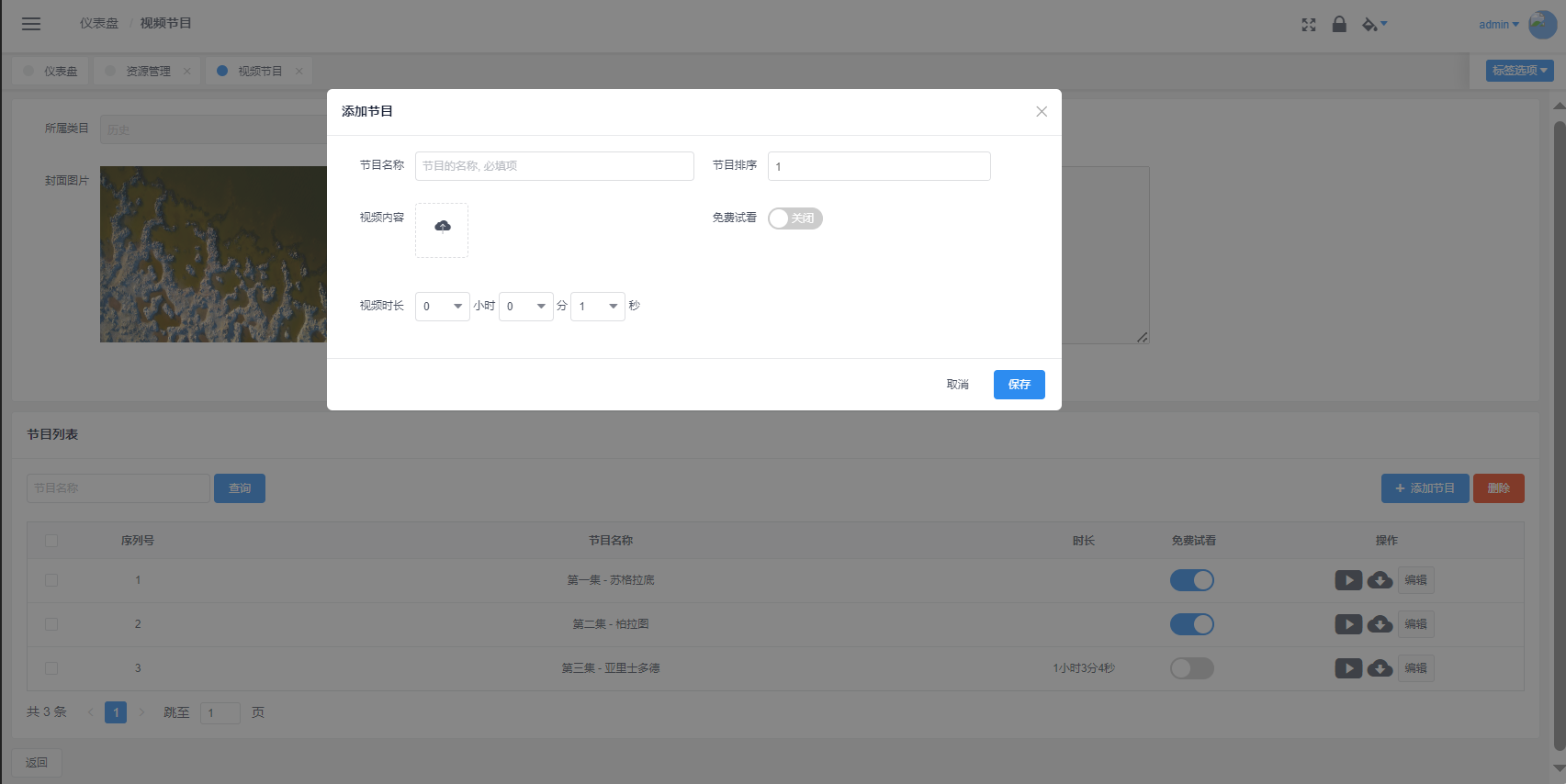Open the 标签选项 dropdown
Viewport: 1566px width, 784px height.
(x=1520, y=71)
